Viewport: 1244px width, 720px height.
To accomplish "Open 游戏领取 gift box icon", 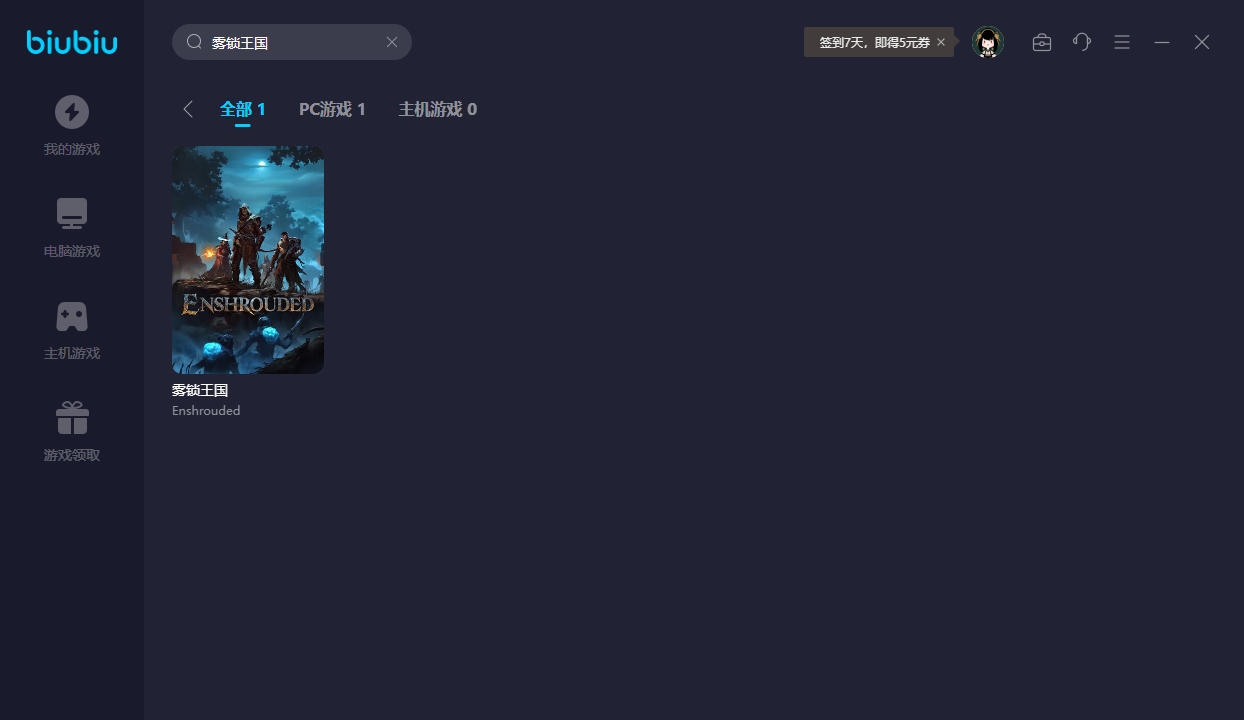I will 72,418.
